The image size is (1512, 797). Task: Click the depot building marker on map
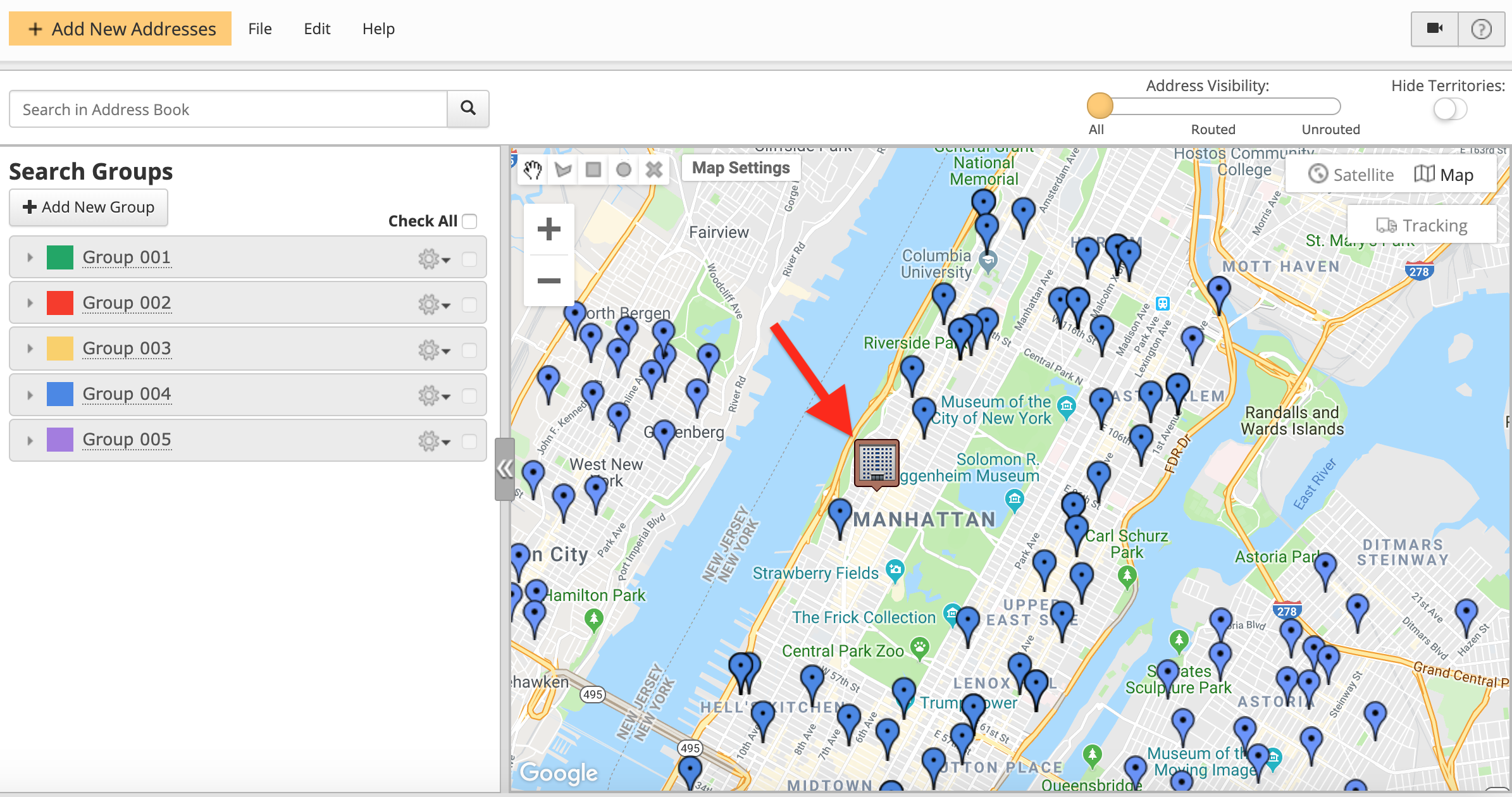coord(876,462)
